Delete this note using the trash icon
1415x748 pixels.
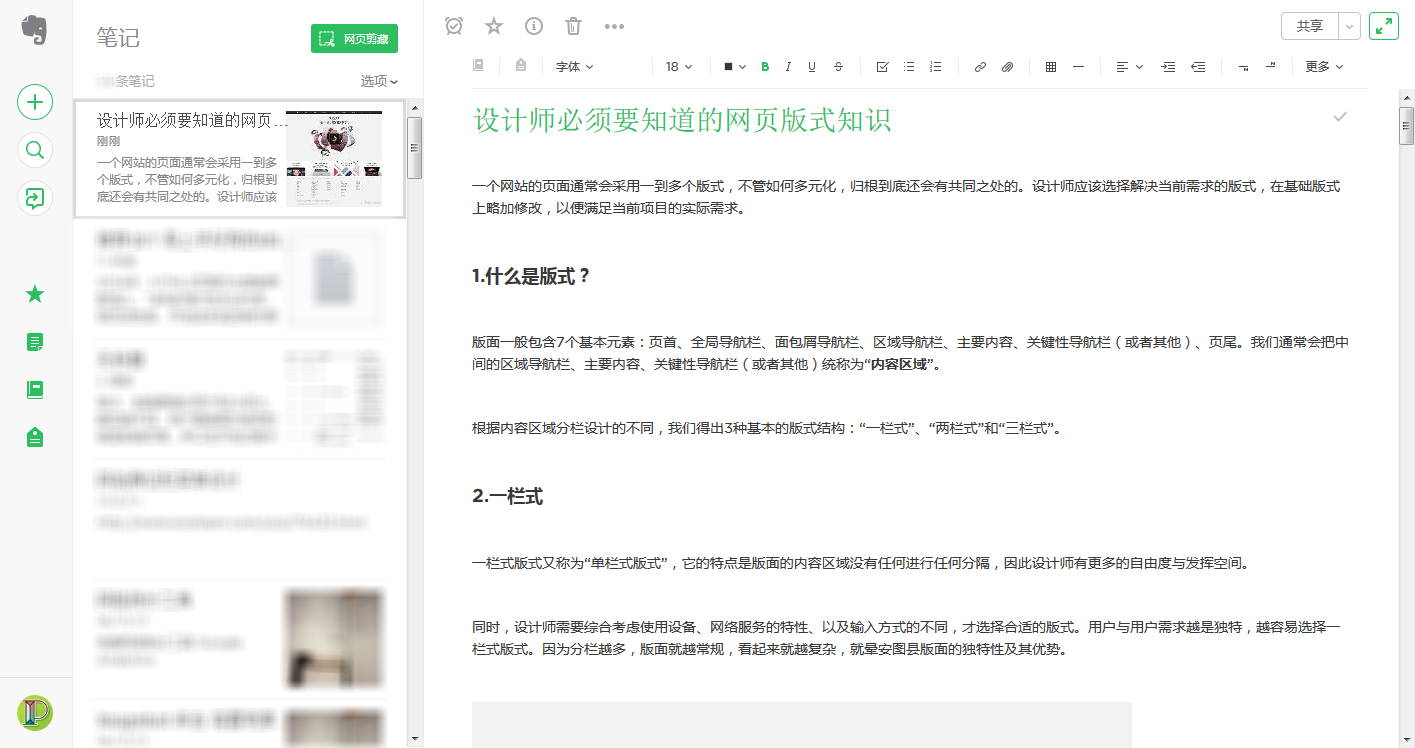573,26
